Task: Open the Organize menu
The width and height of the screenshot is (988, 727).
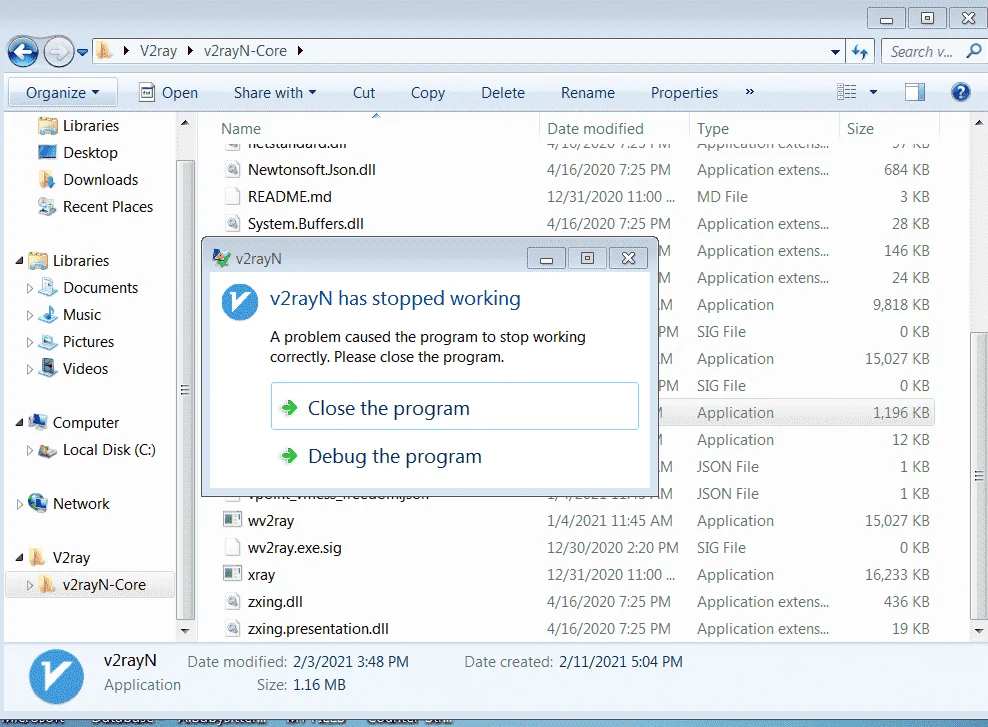Action: click(62, 93)
